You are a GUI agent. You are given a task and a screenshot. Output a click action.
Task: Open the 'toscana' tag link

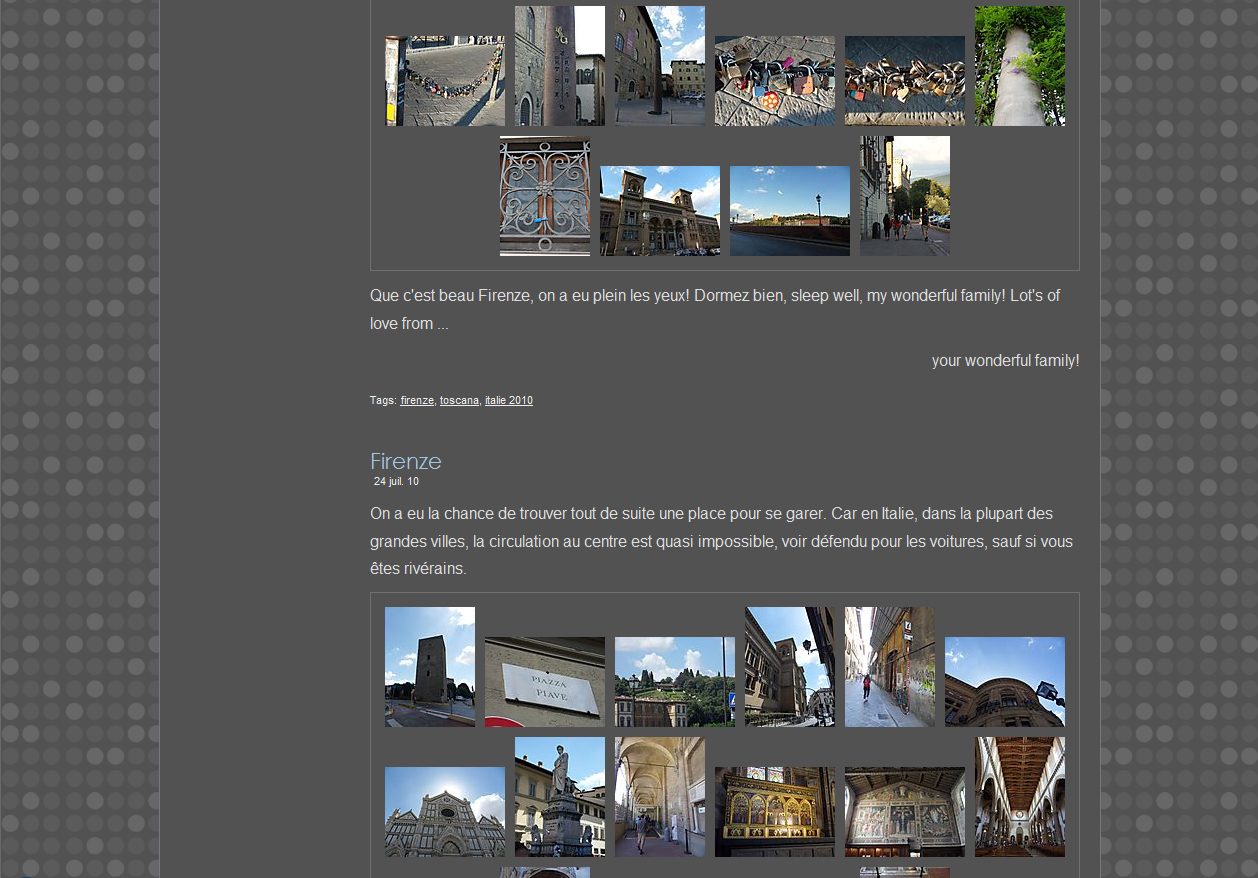coord(459,400)
